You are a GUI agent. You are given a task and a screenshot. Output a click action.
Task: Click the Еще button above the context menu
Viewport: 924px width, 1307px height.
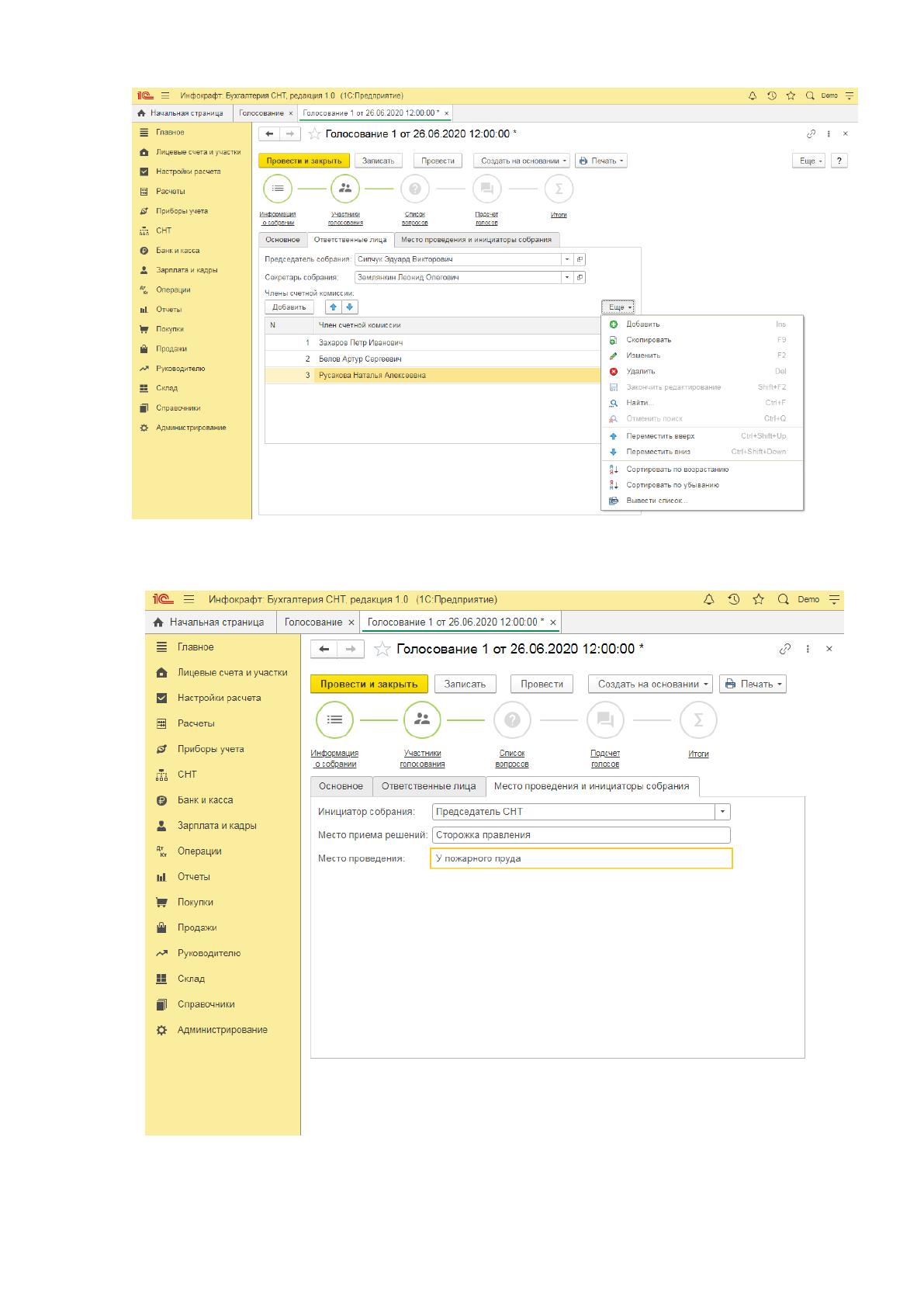(618, 307)
